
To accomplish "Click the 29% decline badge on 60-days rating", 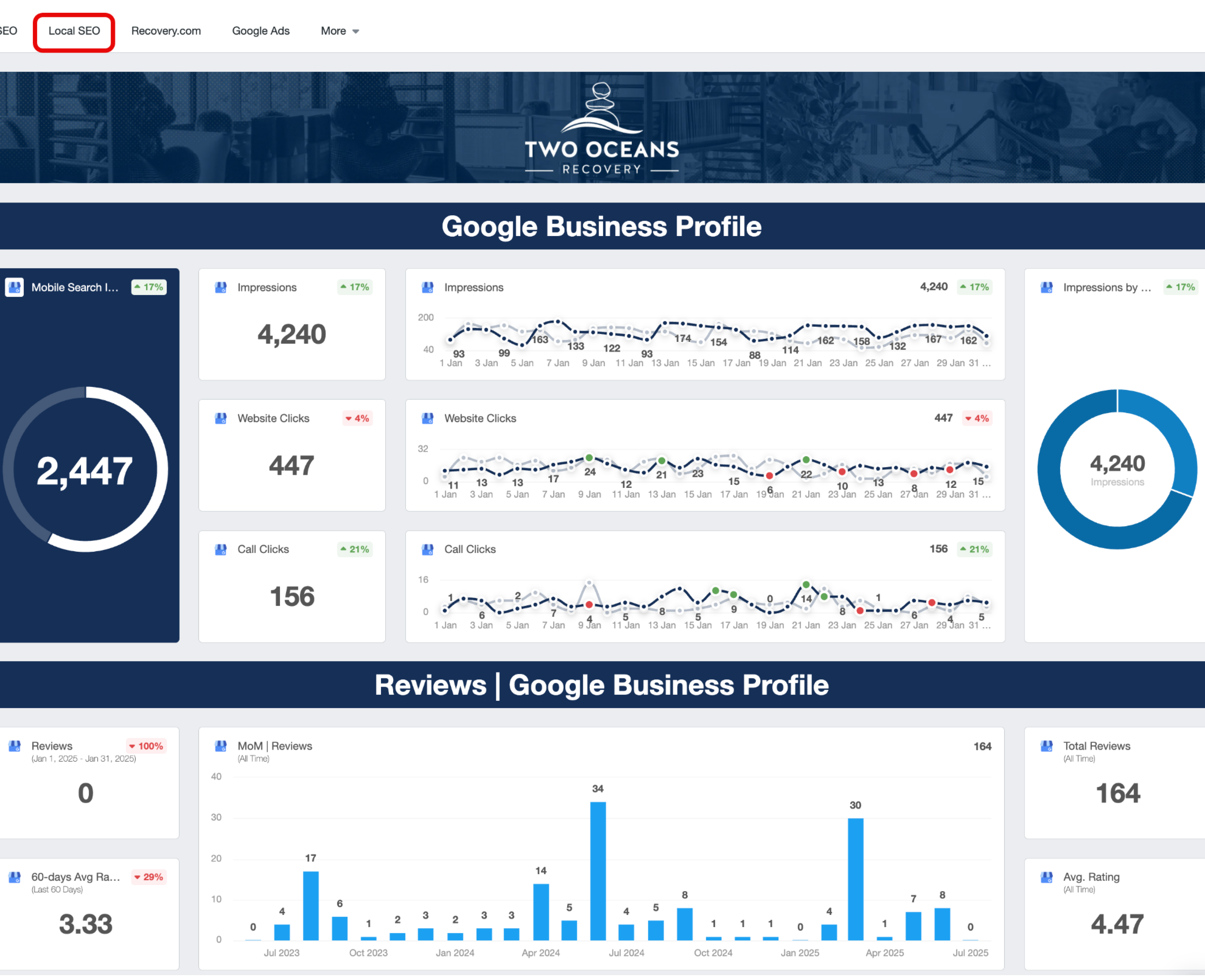I will click(148, 877).
